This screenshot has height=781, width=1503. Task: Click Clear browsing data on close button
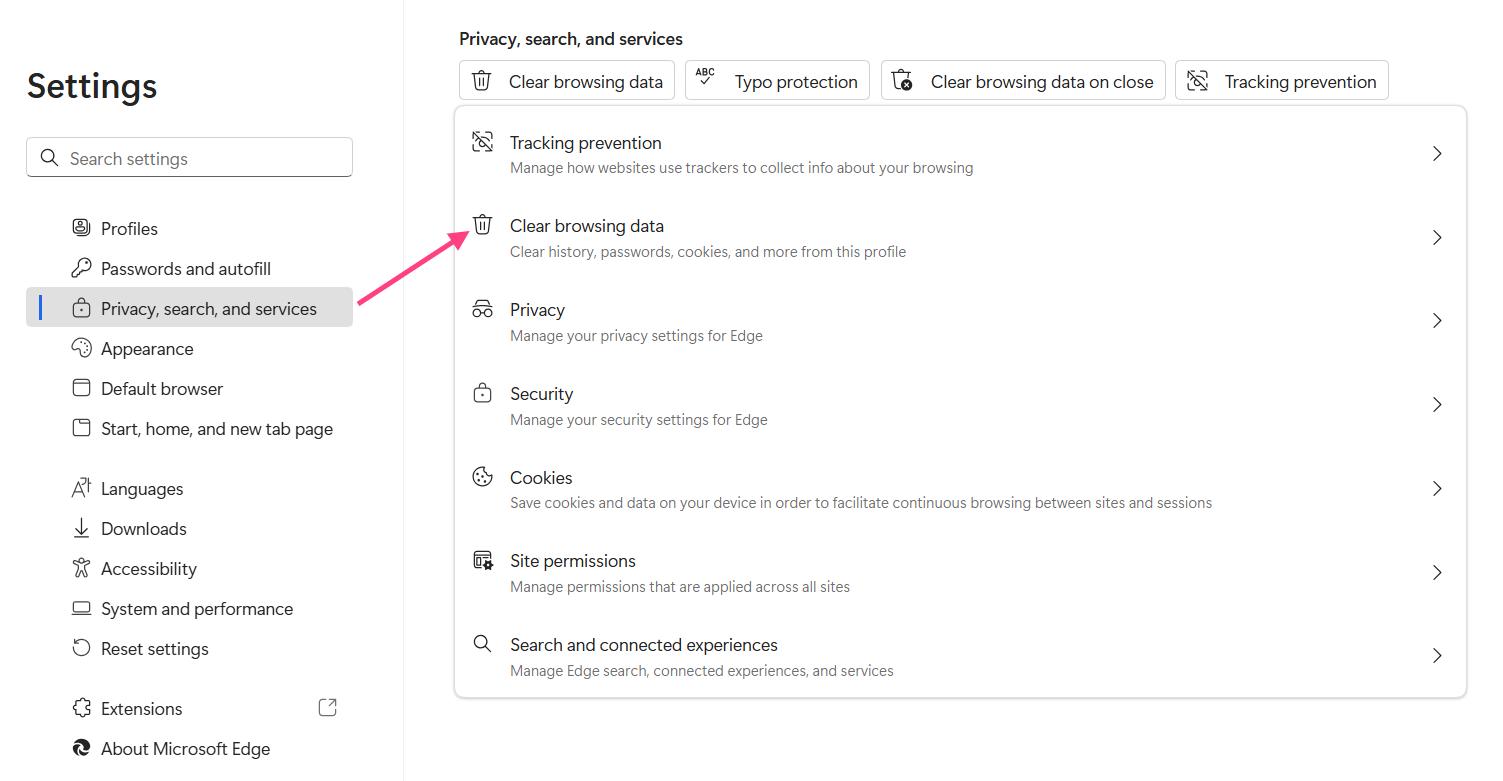pyautogui.click(x=1023, y=81)
